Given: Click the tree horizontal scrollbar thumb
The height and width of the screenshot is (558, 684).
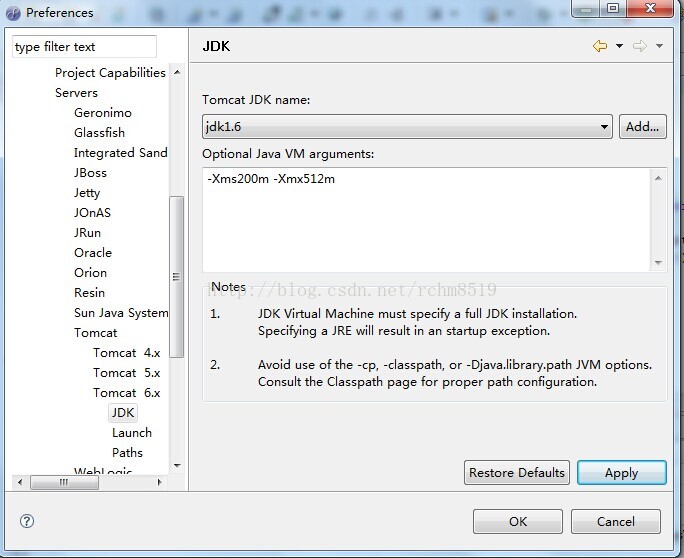Looking at the screenshot, I should 64,482.
